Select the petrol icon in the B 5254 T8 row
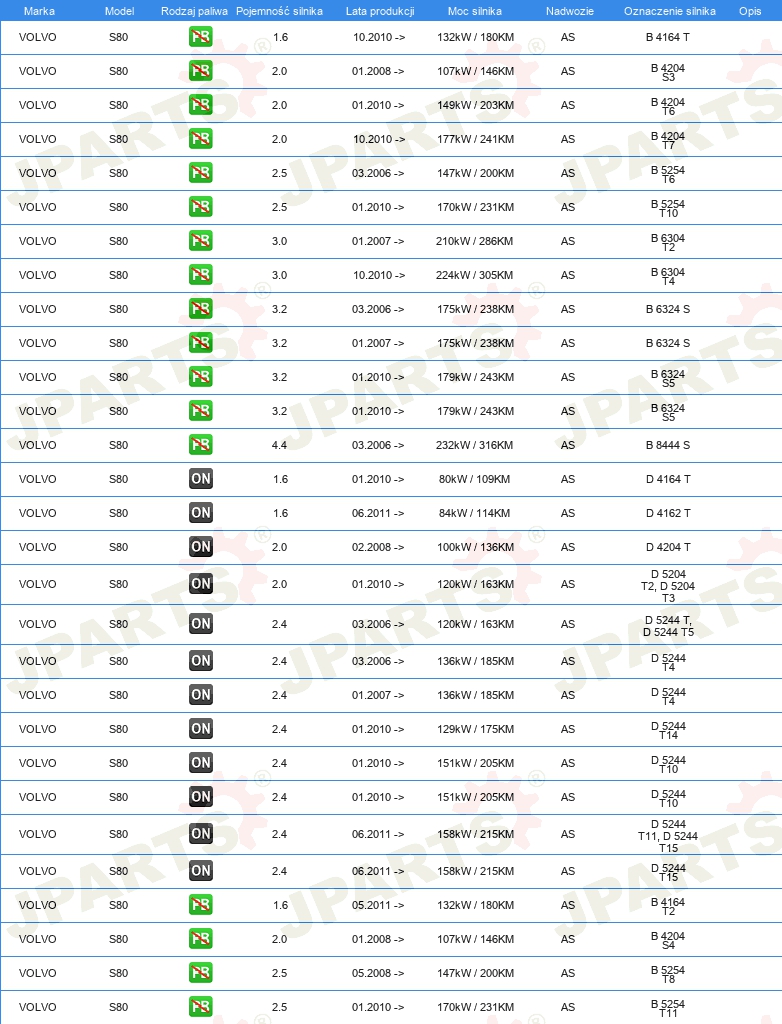 (201, 973)
